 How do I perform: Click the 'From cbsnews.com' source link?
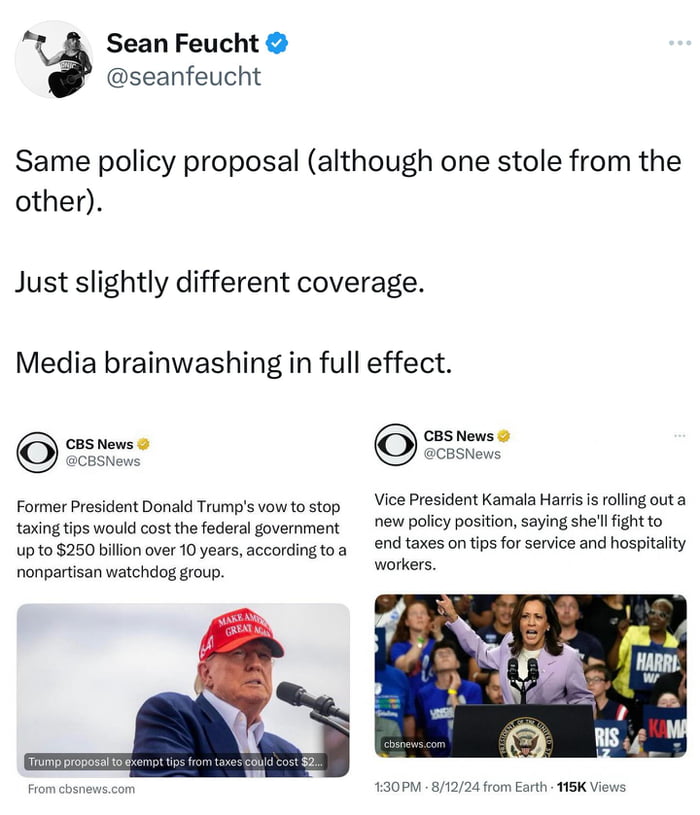coord(82,789)
